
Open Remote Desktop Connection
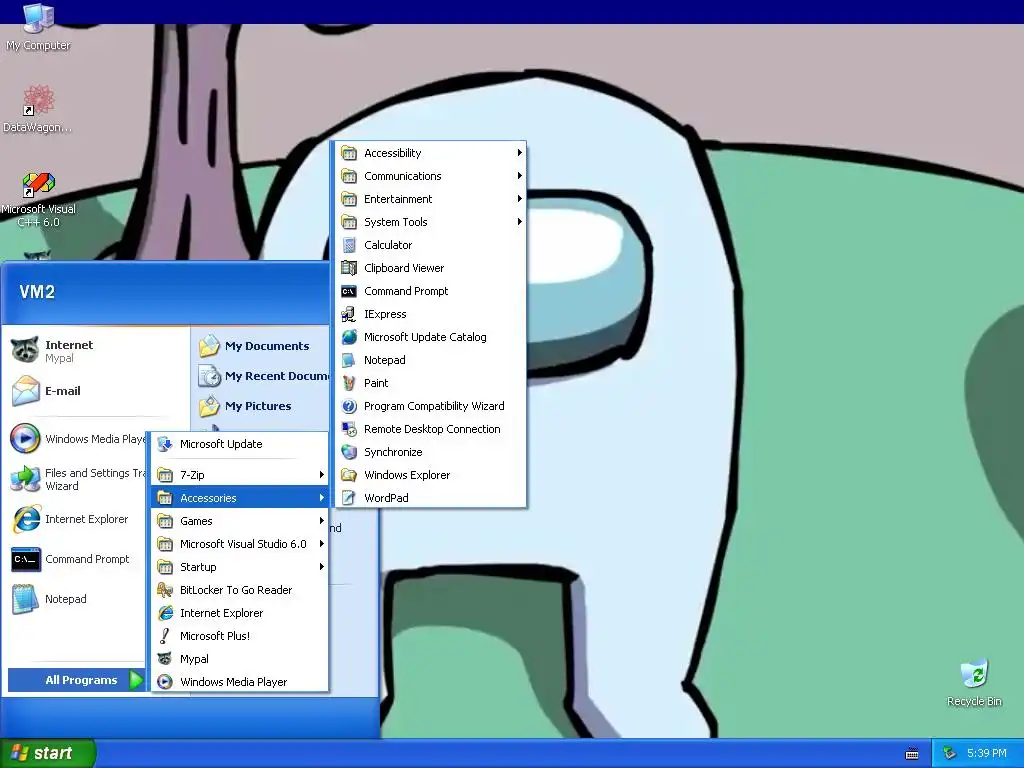(430, 429)
